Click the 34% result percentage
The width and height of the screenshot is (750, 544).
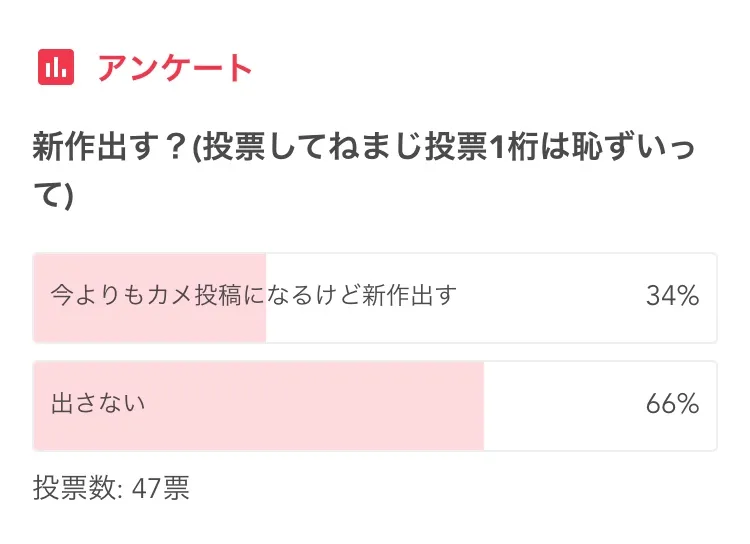pyautogui.click(x=671, y=296)
